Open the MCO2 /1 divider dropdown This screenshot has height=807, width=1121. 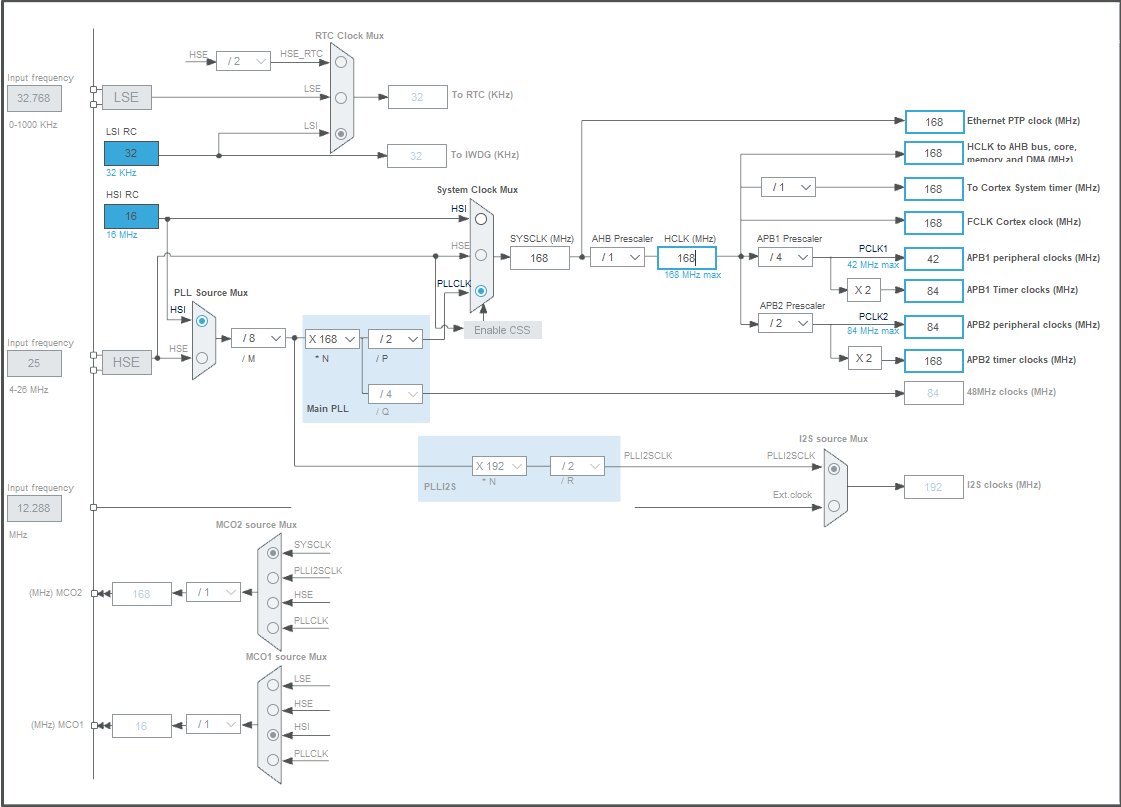[214, 592]
